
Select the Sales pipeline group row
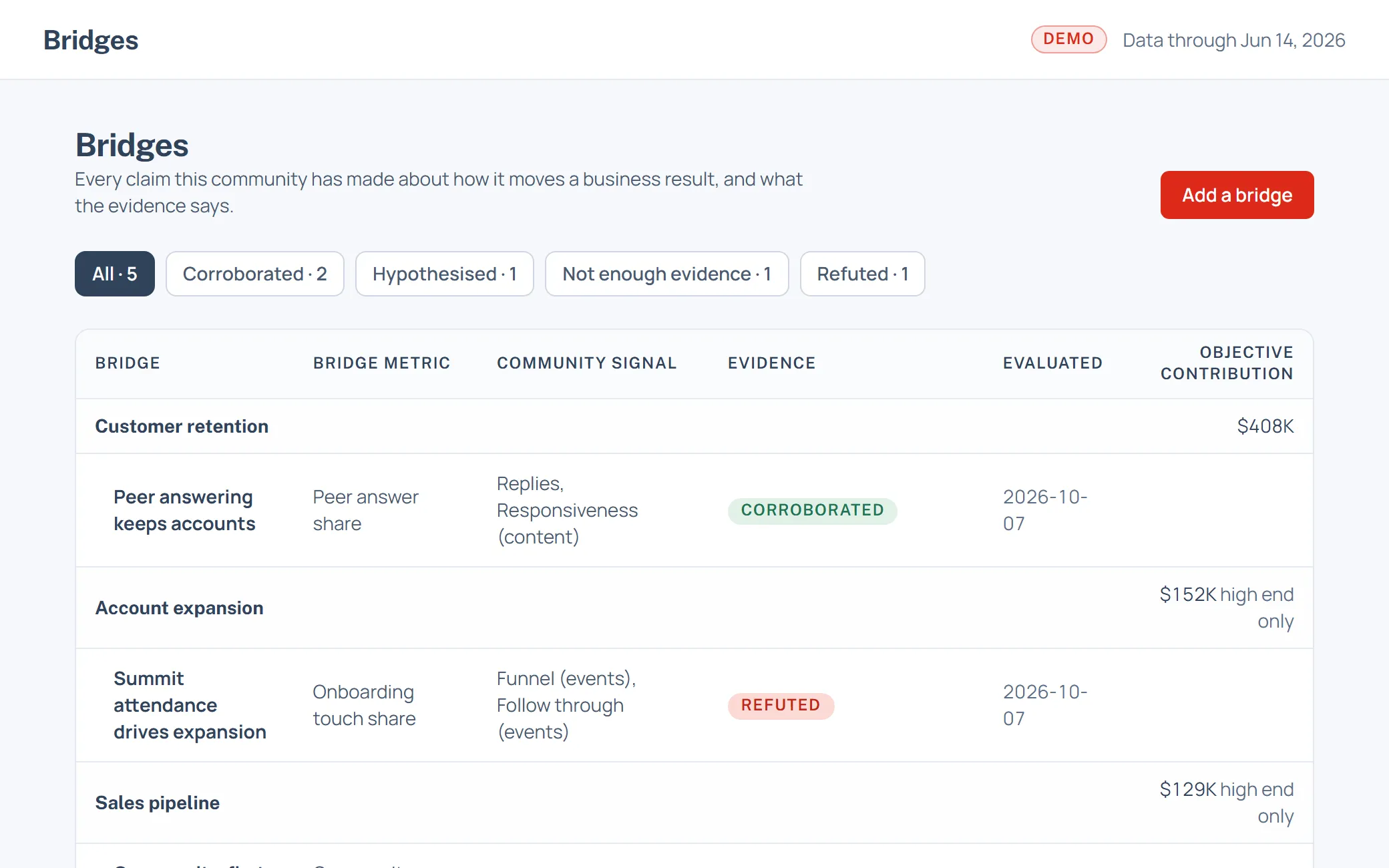click(694, 803)
